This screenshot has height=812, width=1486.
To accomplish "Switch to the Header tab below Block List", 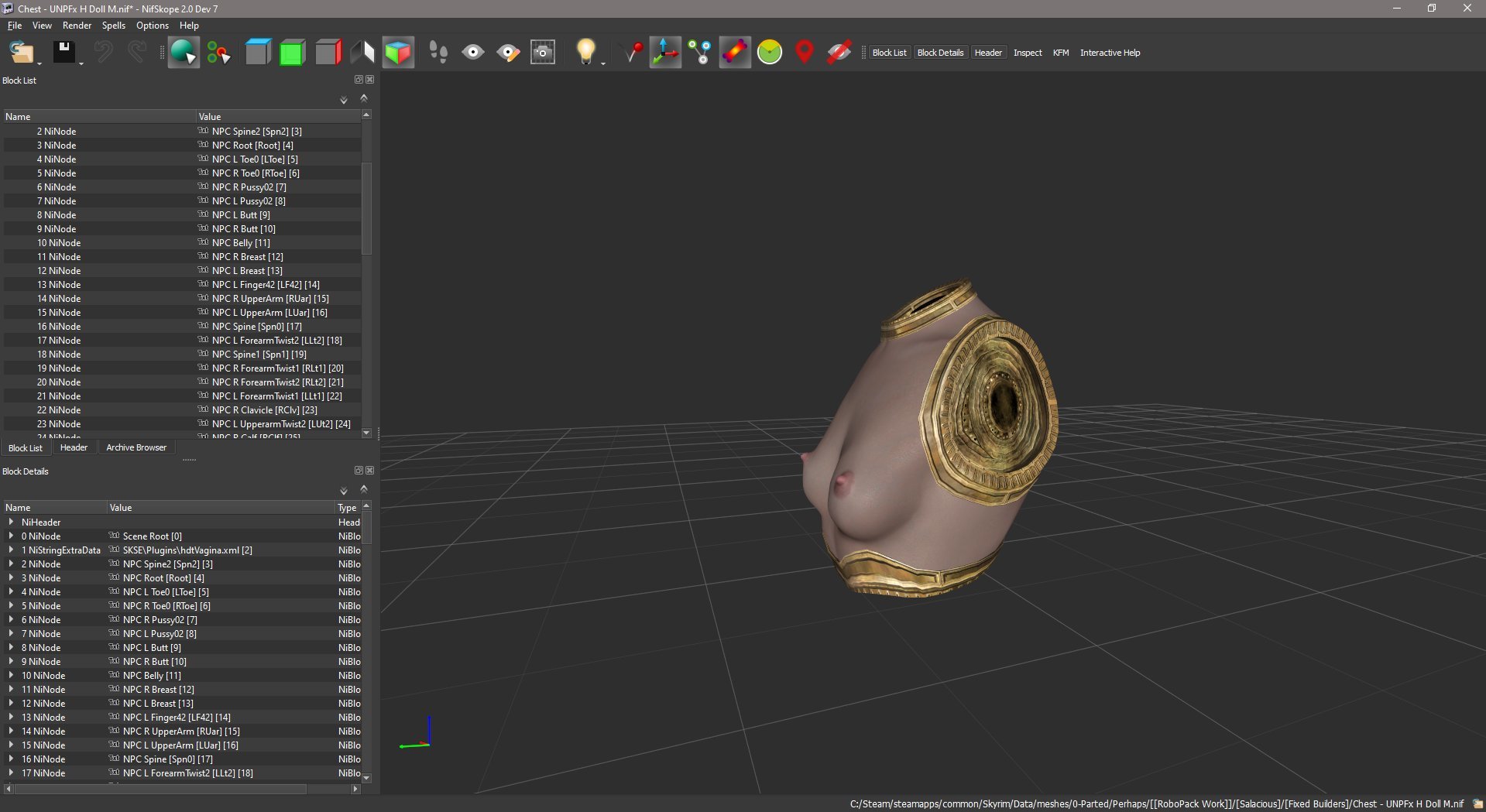I will [x=74, y=447].
